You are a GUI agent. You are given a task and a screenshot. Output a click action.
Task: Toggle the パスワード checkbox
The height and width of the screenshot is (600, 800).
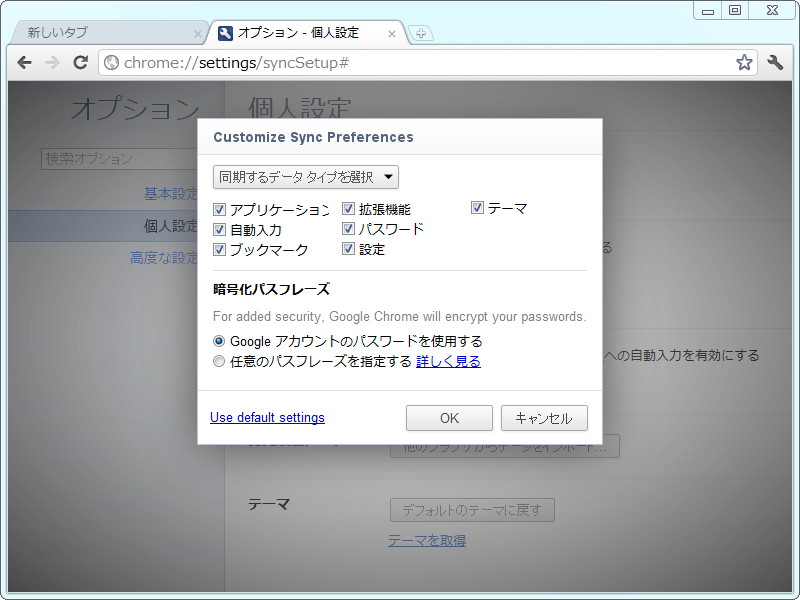348,229
